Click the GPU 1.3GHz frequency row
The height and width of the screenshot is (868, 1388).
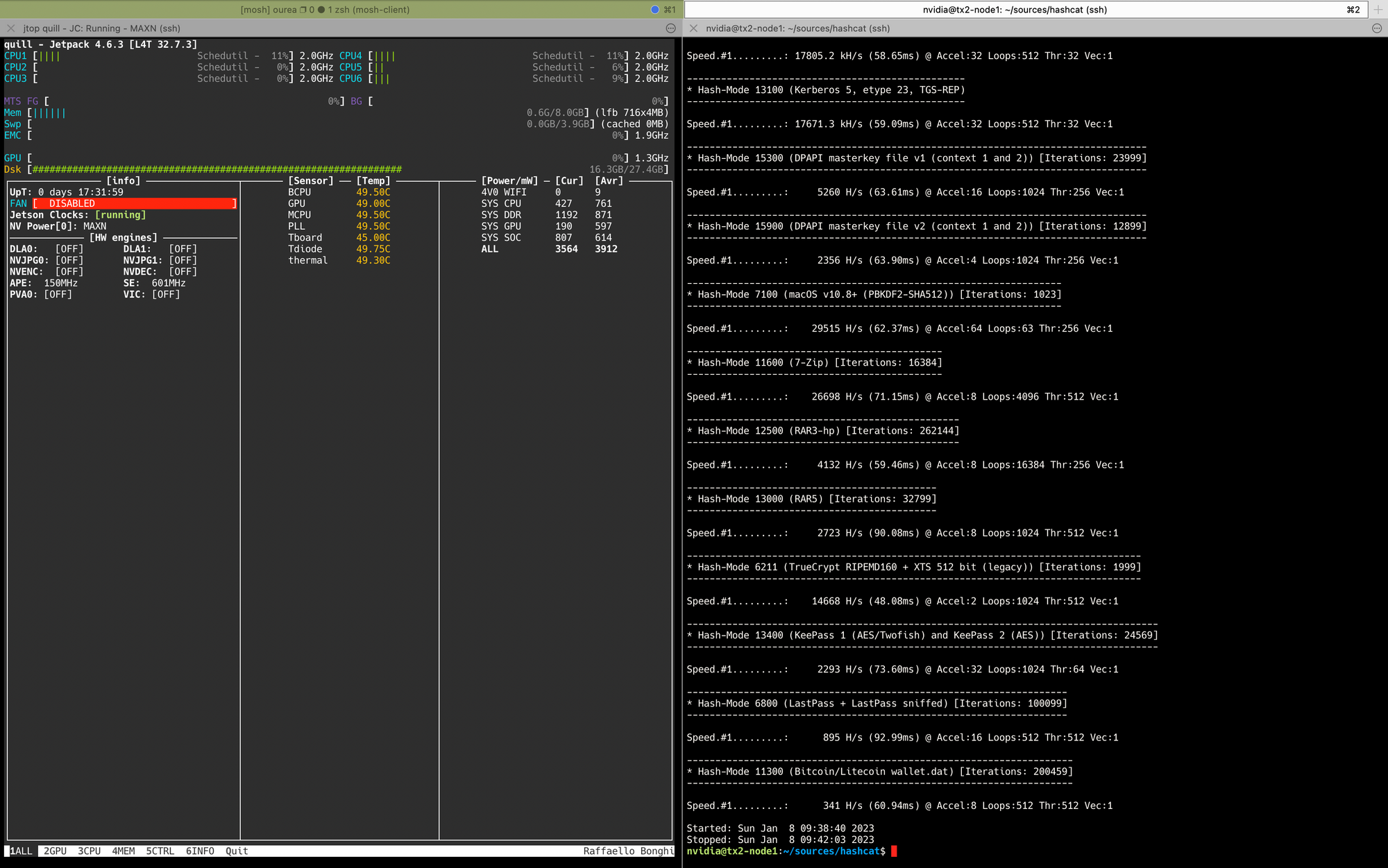click(x=337, y=158)
